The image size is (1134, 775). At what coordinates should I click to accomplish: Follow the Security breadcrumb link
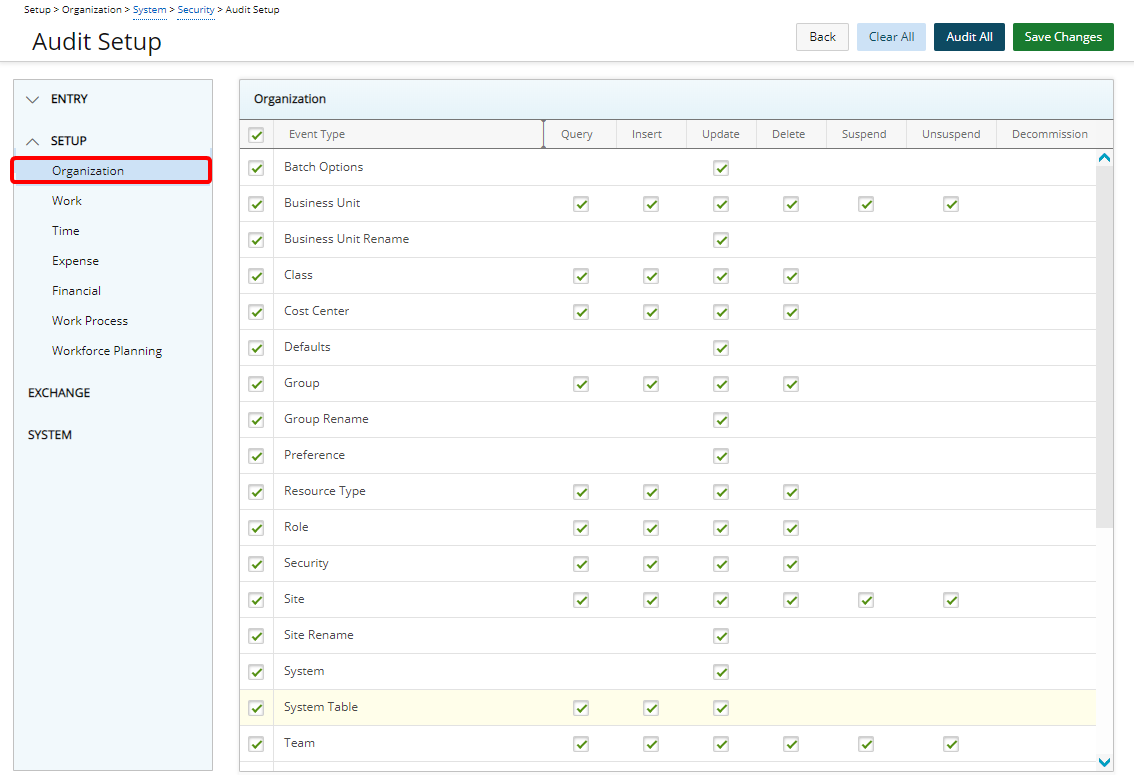[x=195, y=10]
